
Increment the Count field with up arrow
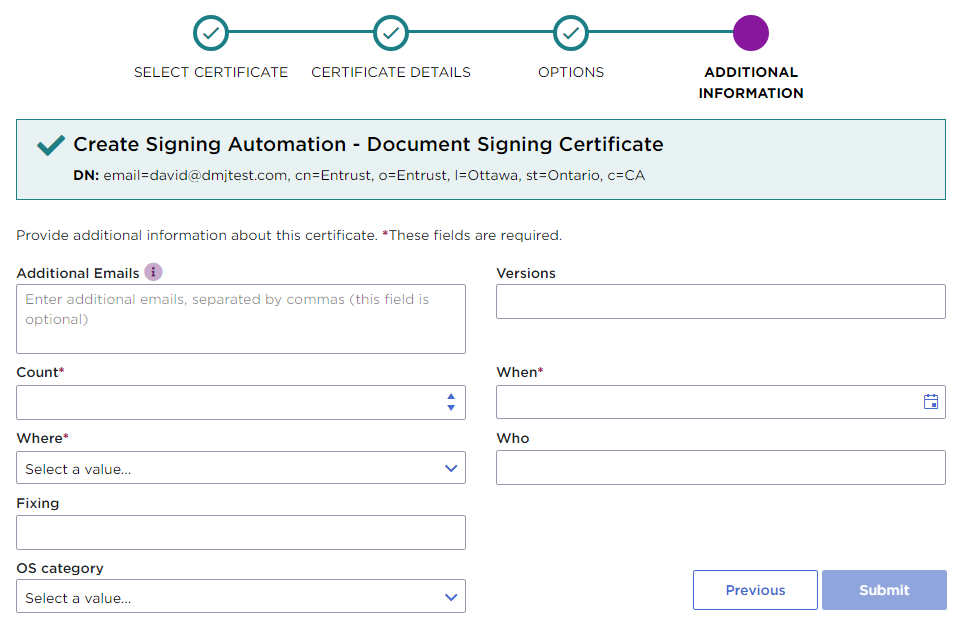click(451, 396)
